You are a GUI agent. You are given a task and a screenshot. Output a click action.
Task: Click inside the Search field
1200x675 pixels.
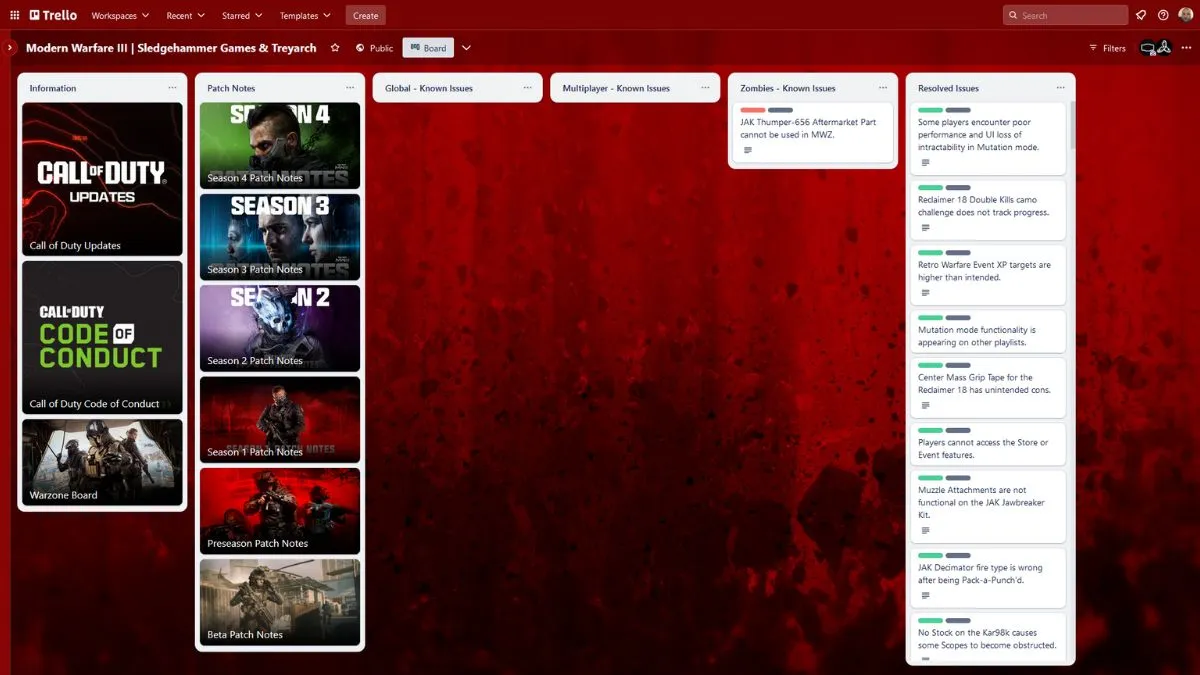1064,14
